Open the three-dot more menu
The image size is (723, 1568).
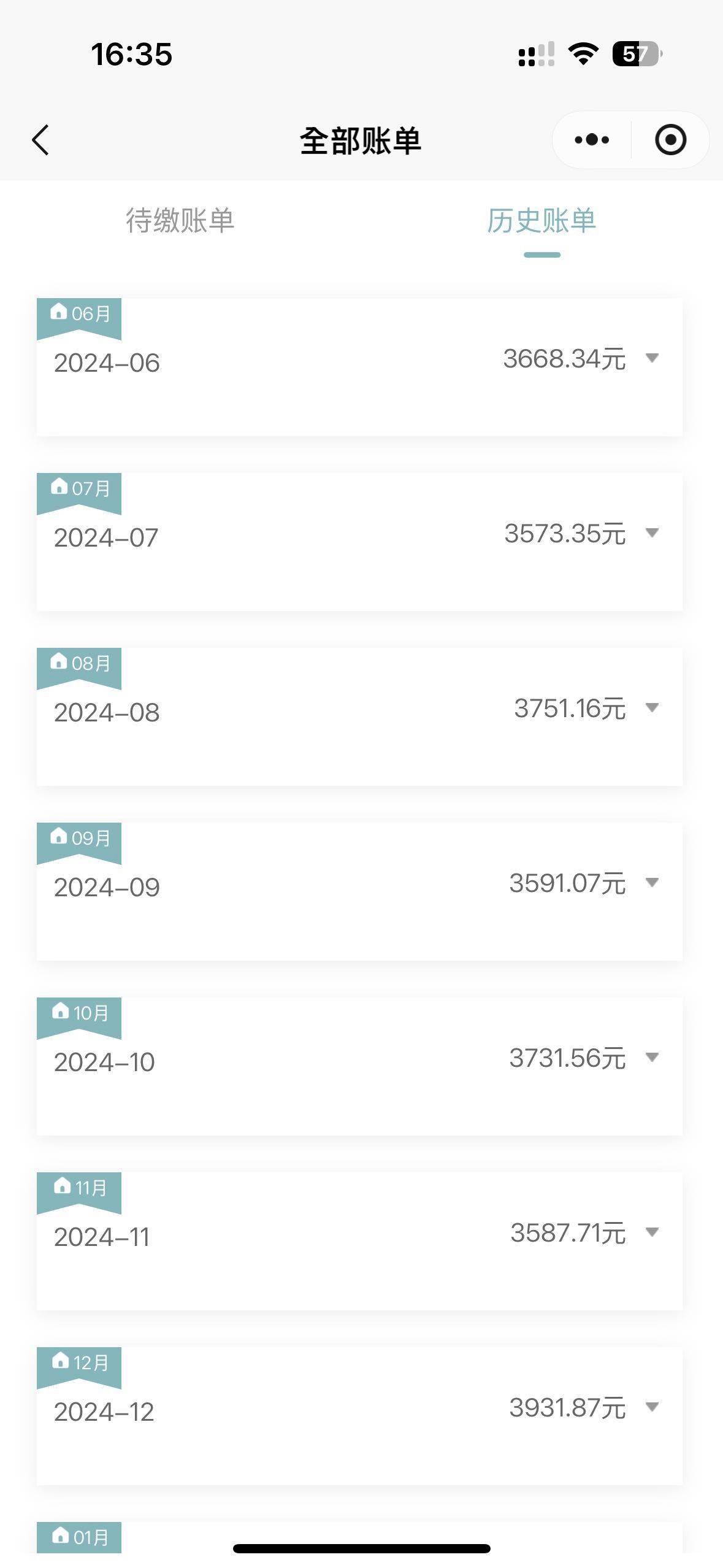(x=592, y=140)
